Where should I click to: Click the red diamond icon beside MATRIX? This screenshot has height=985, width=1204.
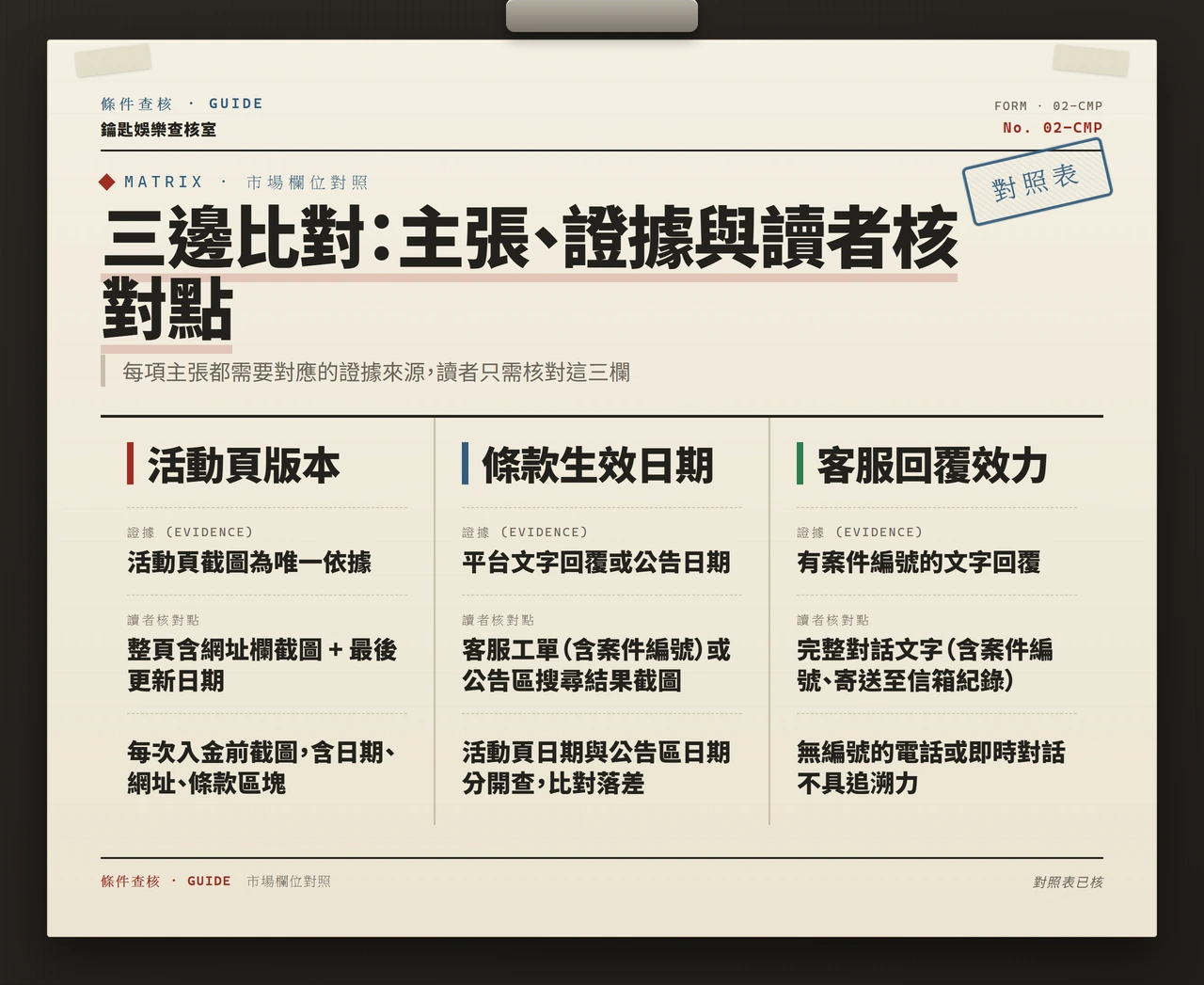[107, 182]
